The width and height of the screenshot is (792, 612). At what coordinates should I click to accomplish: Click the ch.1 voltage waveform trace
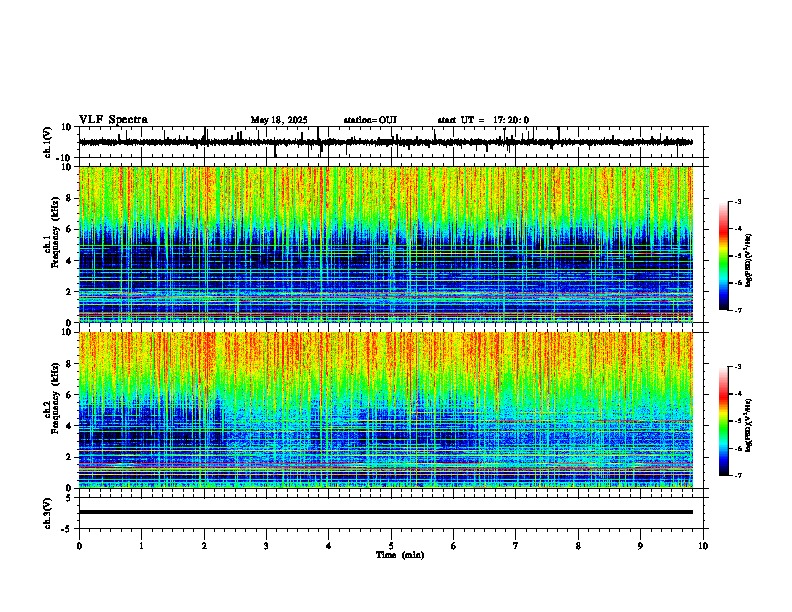coord(385,142)
